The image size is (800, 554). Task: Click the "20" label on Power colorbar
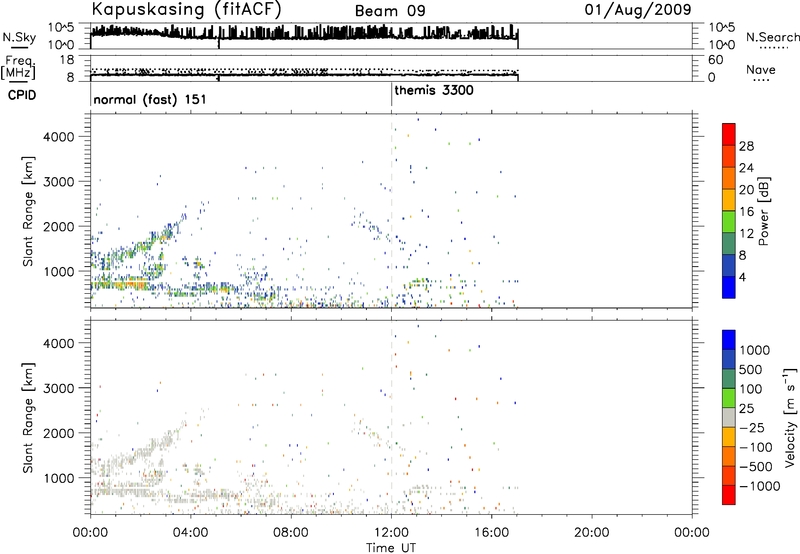click(746, 190)
